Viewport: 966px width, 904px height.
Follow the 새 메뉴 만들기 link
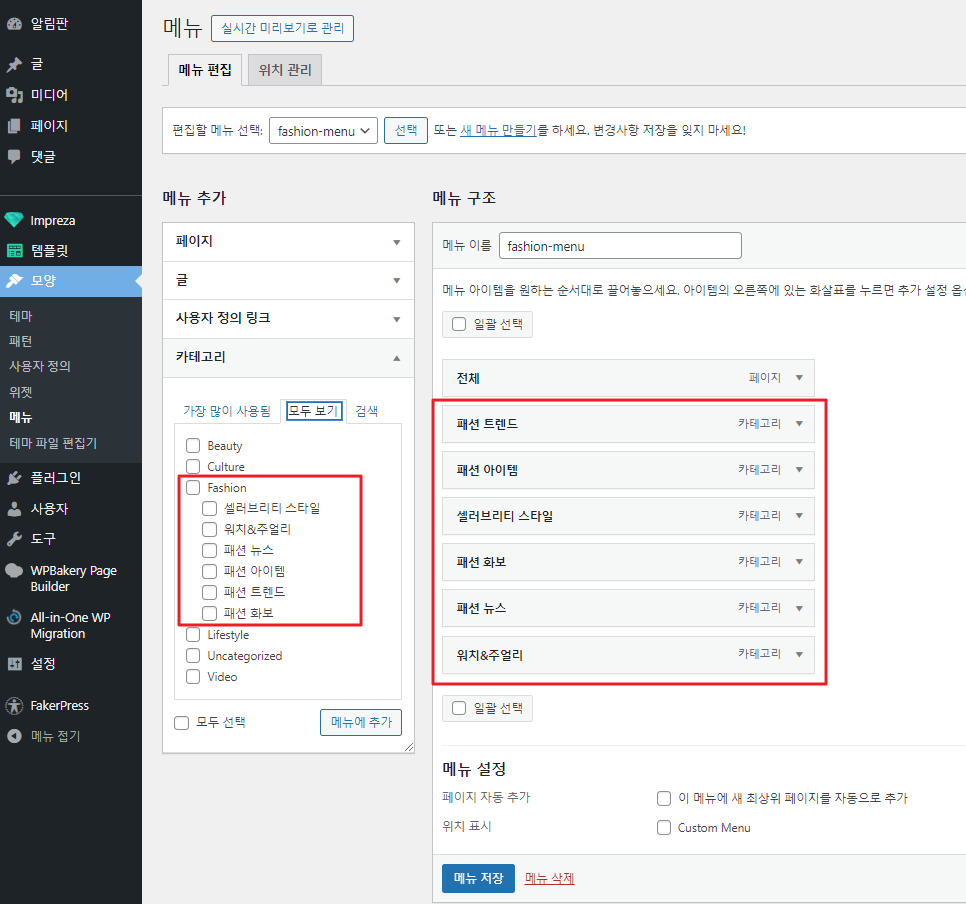[498, 131]
